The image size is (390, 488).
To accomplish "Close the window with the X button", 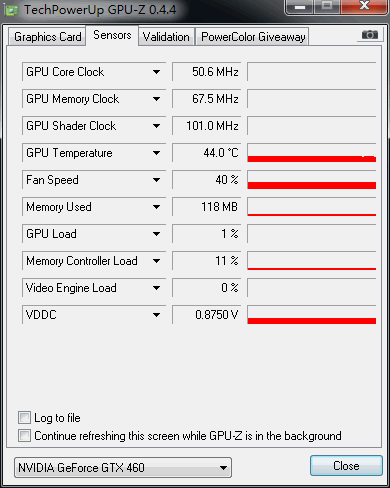I will coord(364,7).
